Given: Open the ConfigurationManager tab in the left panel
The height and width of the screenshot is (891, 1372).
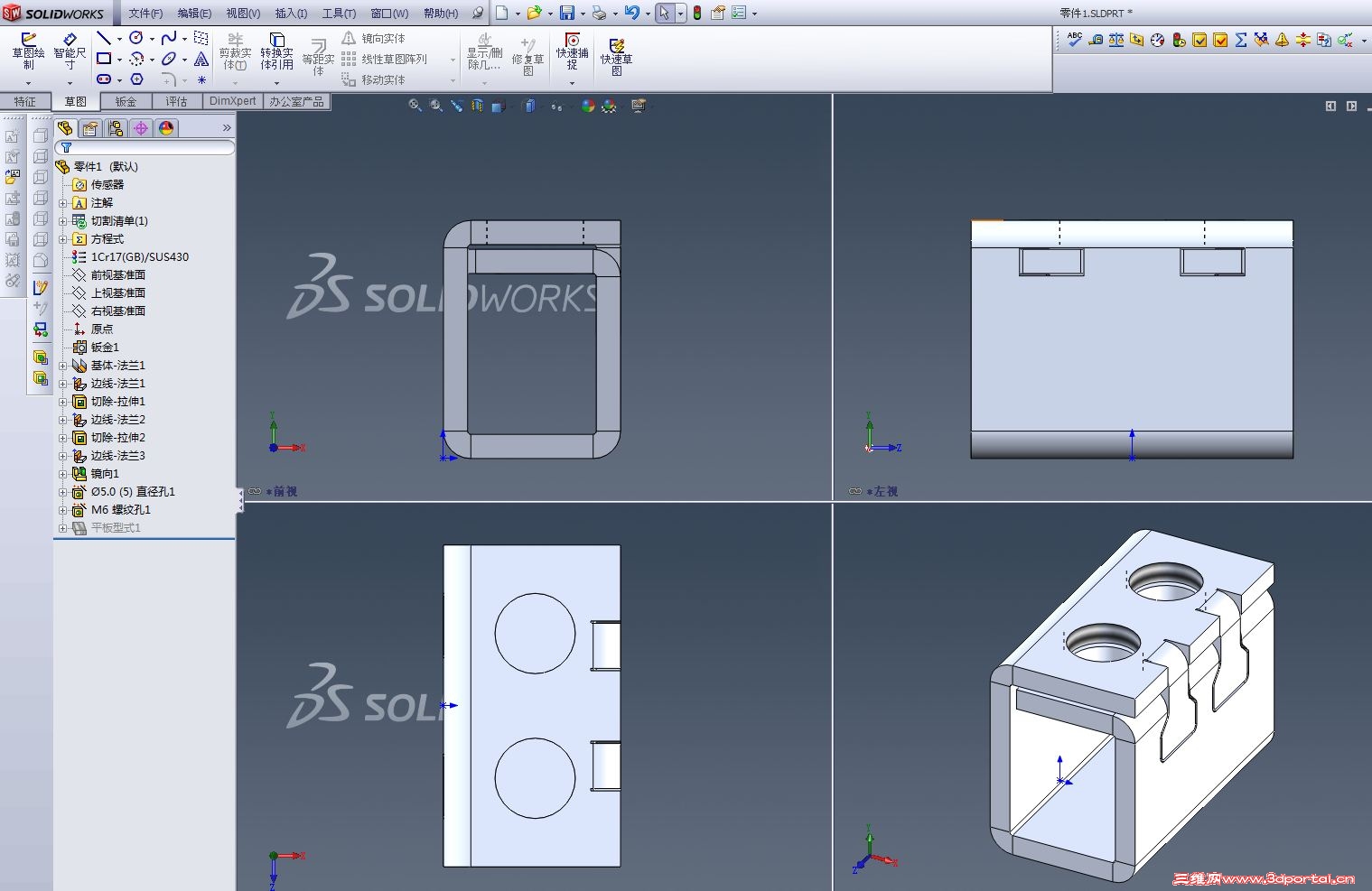Looking at the screenshot, I should 116,128.
